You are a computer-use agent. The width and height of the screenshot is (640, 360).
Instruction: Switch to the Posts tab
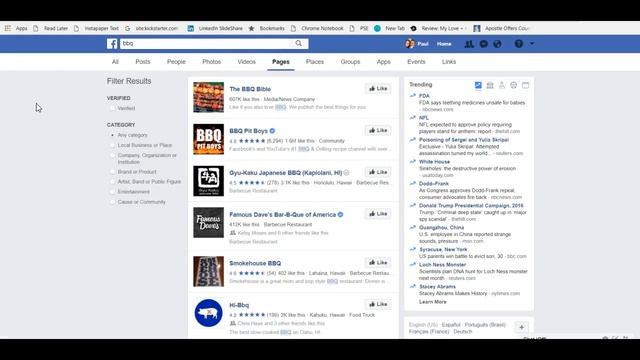pyautogui.click(x=143, y=62)
